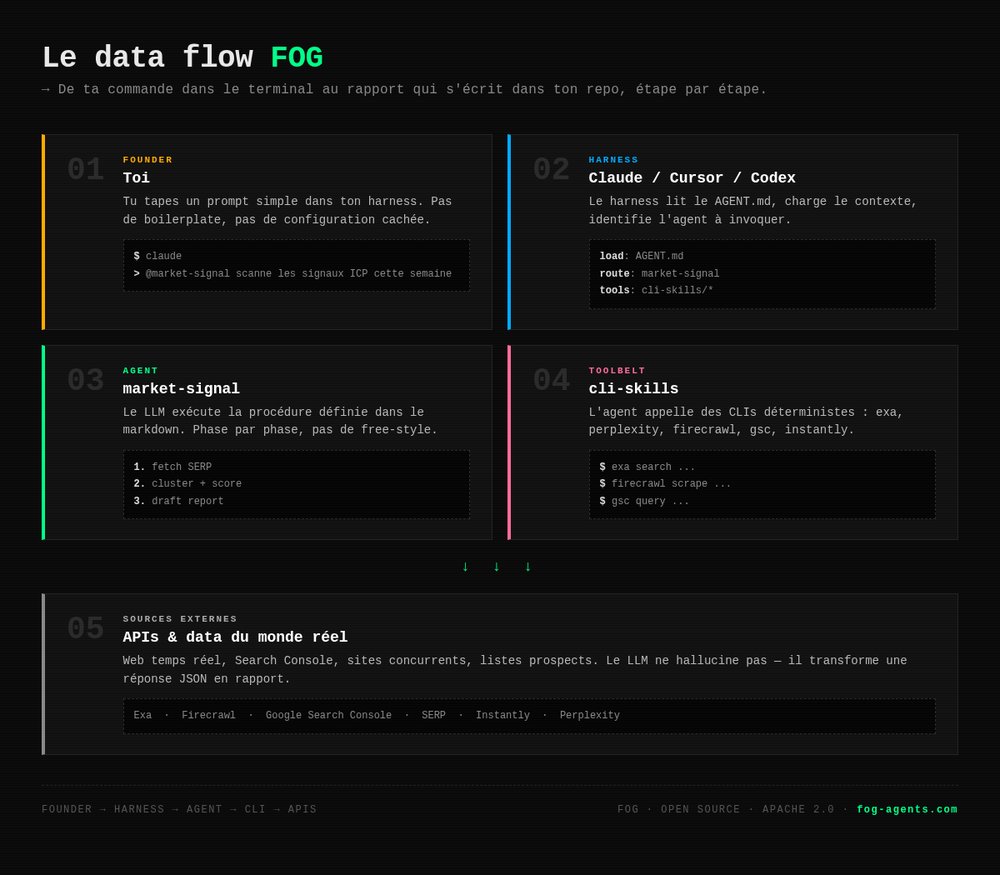Click step '2. cluster + score'
The height and width of the screenshot is (875, 1000).
click(x=188, y=483)
